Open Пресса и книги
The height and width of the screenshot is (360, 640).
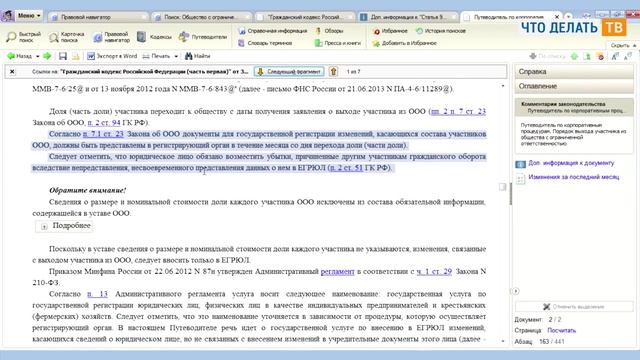[338, 43]
